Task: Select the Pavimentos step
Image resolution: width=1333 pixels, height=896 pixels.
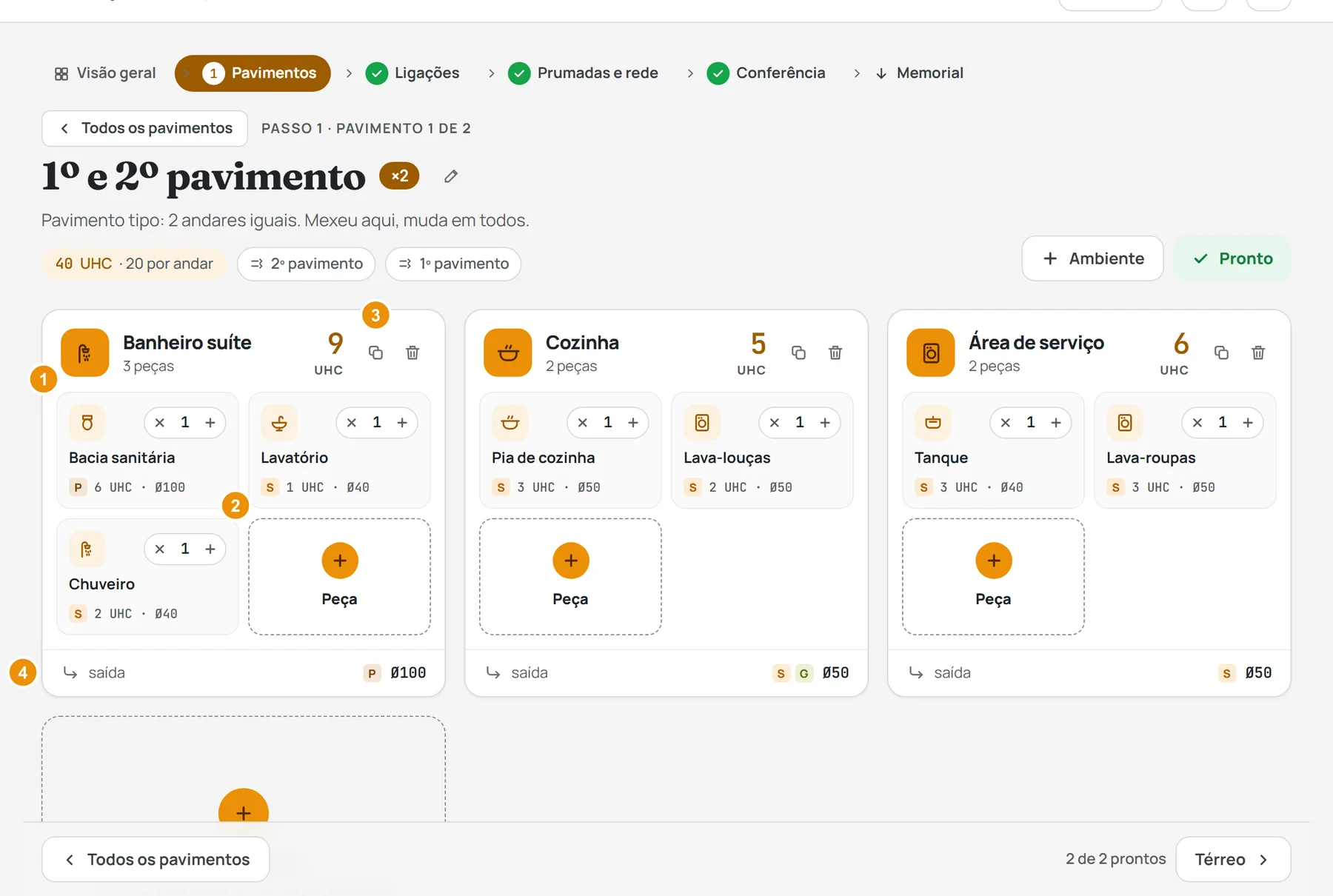Action: pyautogui.click(x=253, y=73)
